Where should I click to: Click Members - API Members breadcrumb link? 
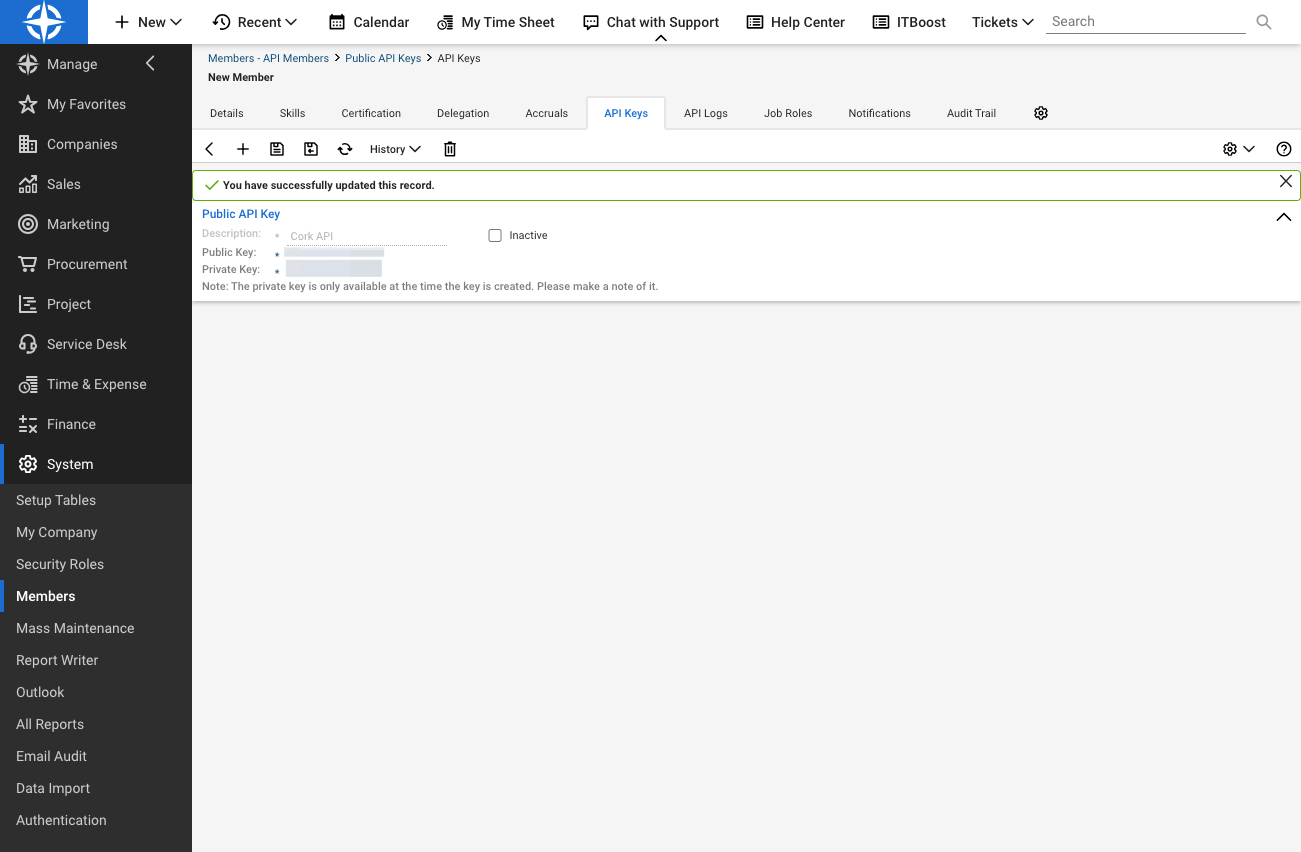tap(268, 58)
